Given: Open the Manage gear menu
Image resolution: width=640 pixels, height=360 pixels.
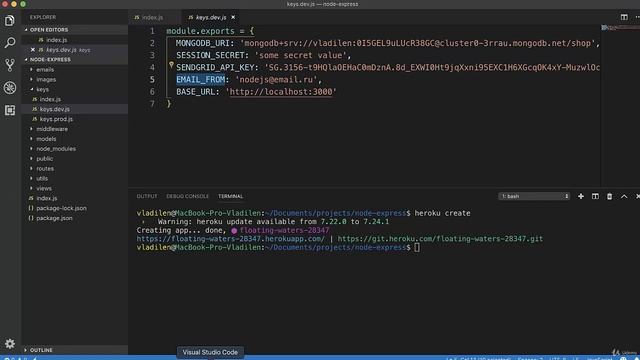Looking at the screenshot, I should point(10,344).
